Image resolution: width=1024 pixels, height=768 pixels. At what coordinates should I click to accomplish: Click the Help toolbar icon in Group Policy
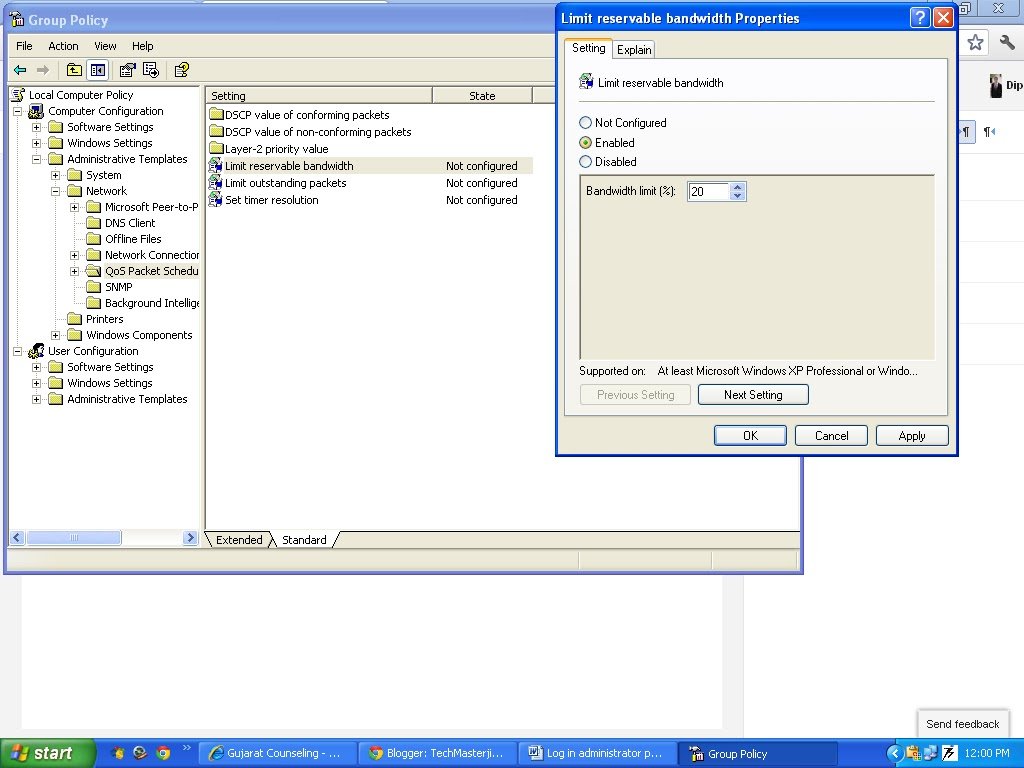[x=182, y=70]
